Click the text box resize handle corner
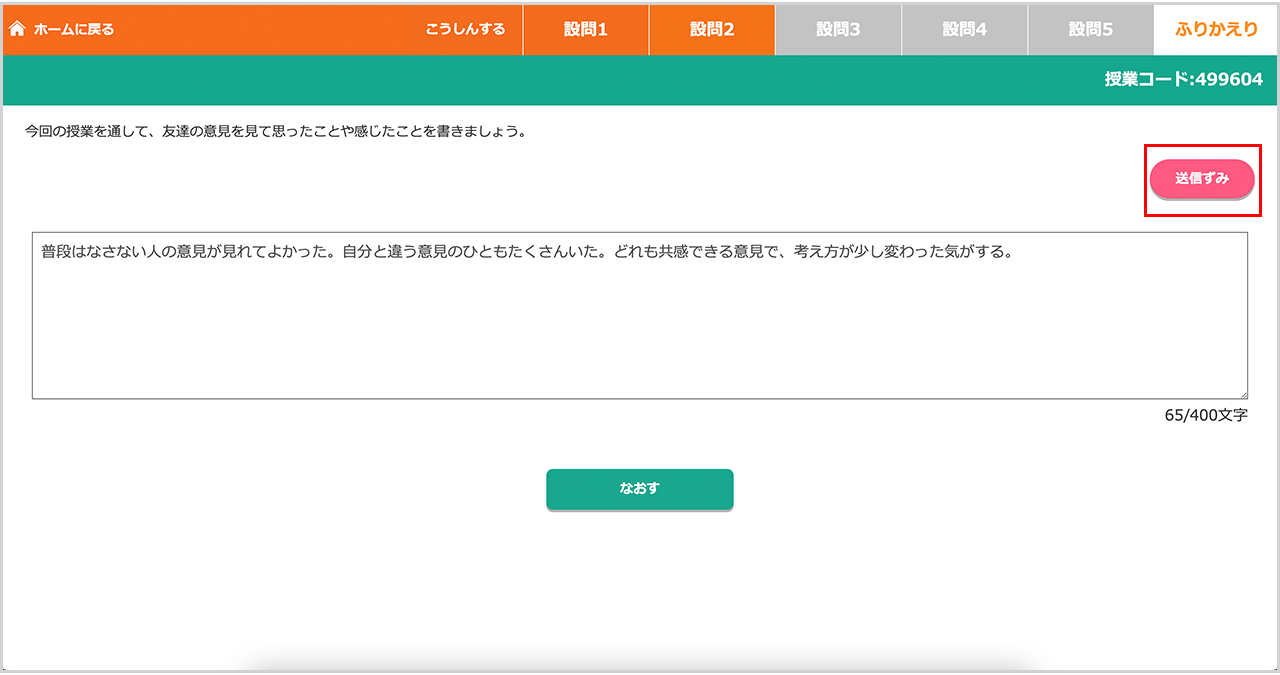The width and height of the screenshot is (1280, 675). pos(1243,395)
